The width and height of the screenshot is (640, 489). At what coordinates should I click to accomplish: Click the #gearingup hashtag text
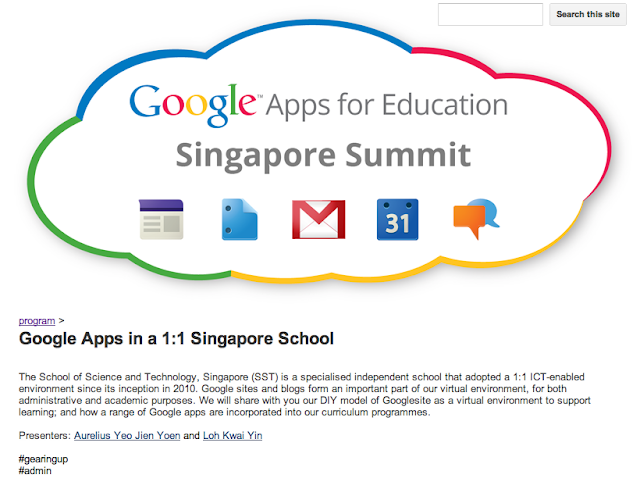click(x=43, y=459)
